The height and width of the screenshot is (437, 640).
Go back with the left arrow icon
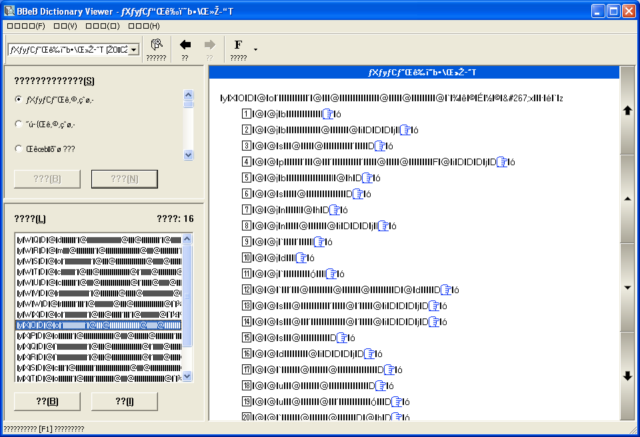tap(185, 44)
